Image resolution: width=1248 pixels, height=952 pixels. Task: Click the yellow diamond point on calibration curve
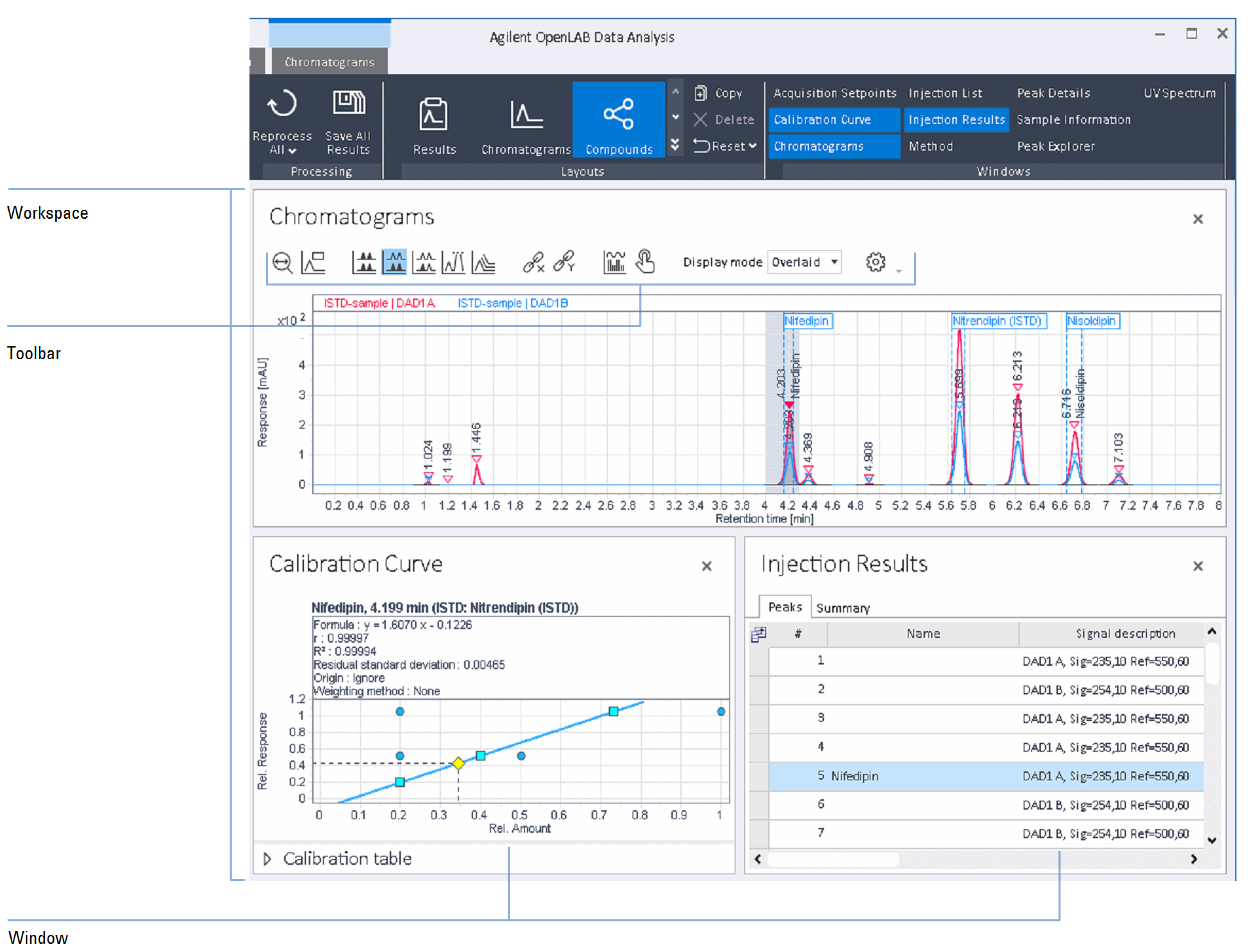[x=458, y=763]
